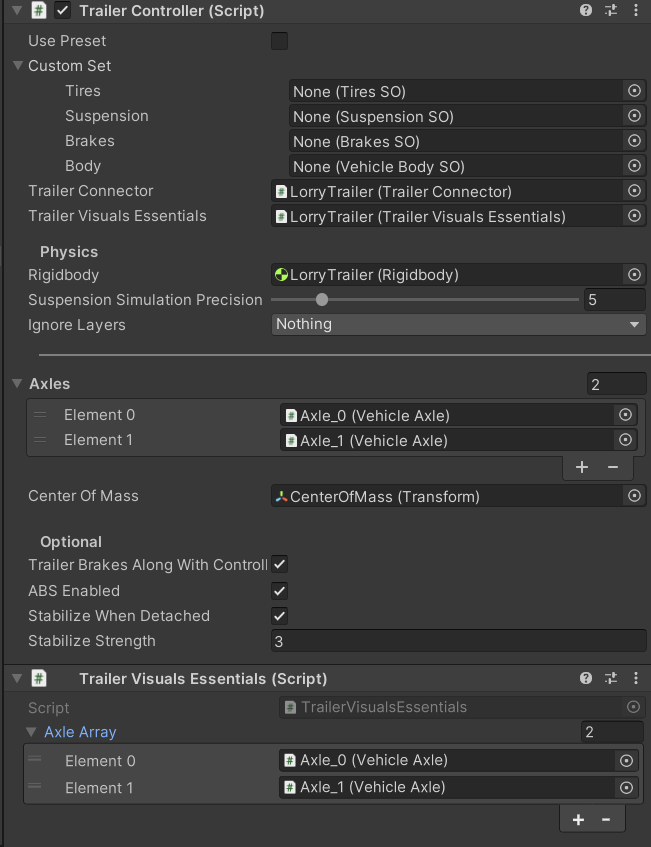Open object picker for Brakes field
The height and width of the screenshot is (847, 651).
[634, 141]
